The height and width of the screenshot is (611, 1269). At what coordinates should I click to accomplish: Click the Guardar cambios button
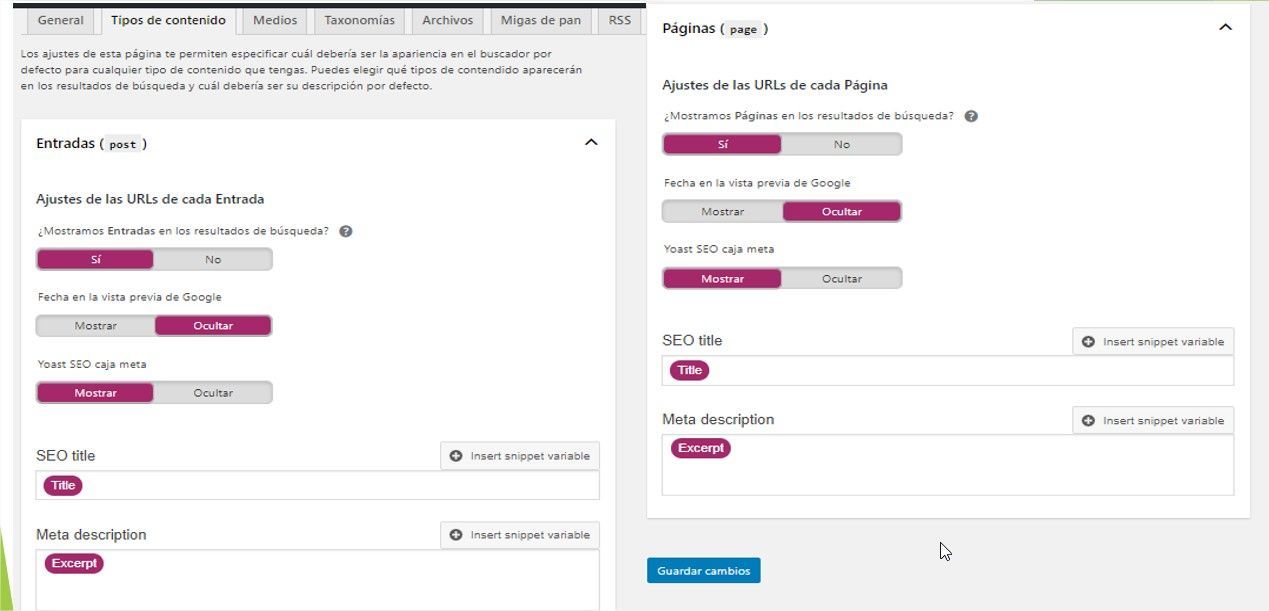[704, 570]
